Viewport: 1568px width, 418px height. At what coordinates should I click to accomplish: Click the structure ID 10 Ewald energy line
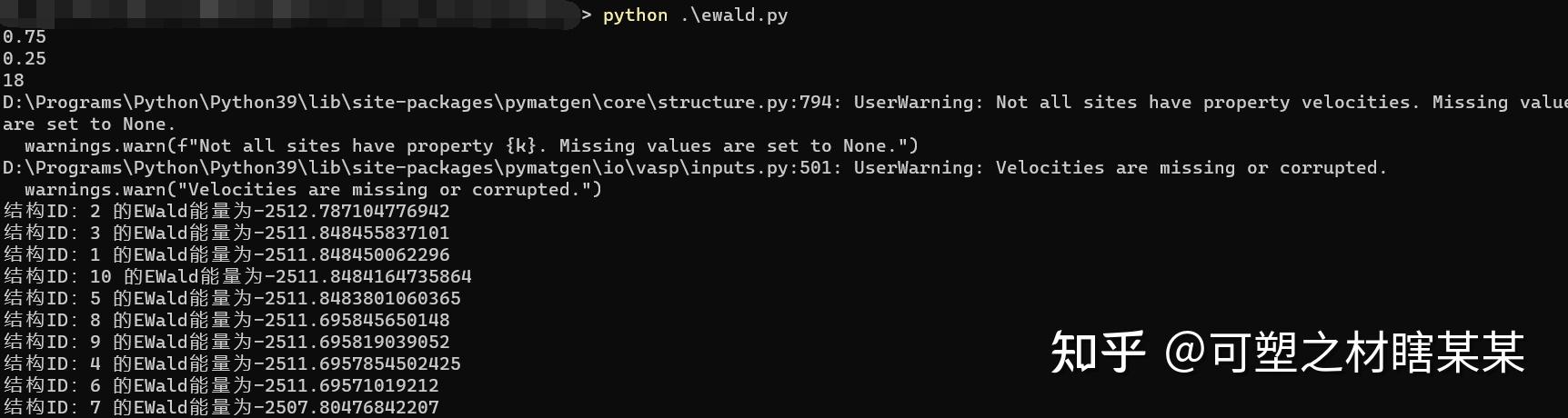tap(237, 276)
